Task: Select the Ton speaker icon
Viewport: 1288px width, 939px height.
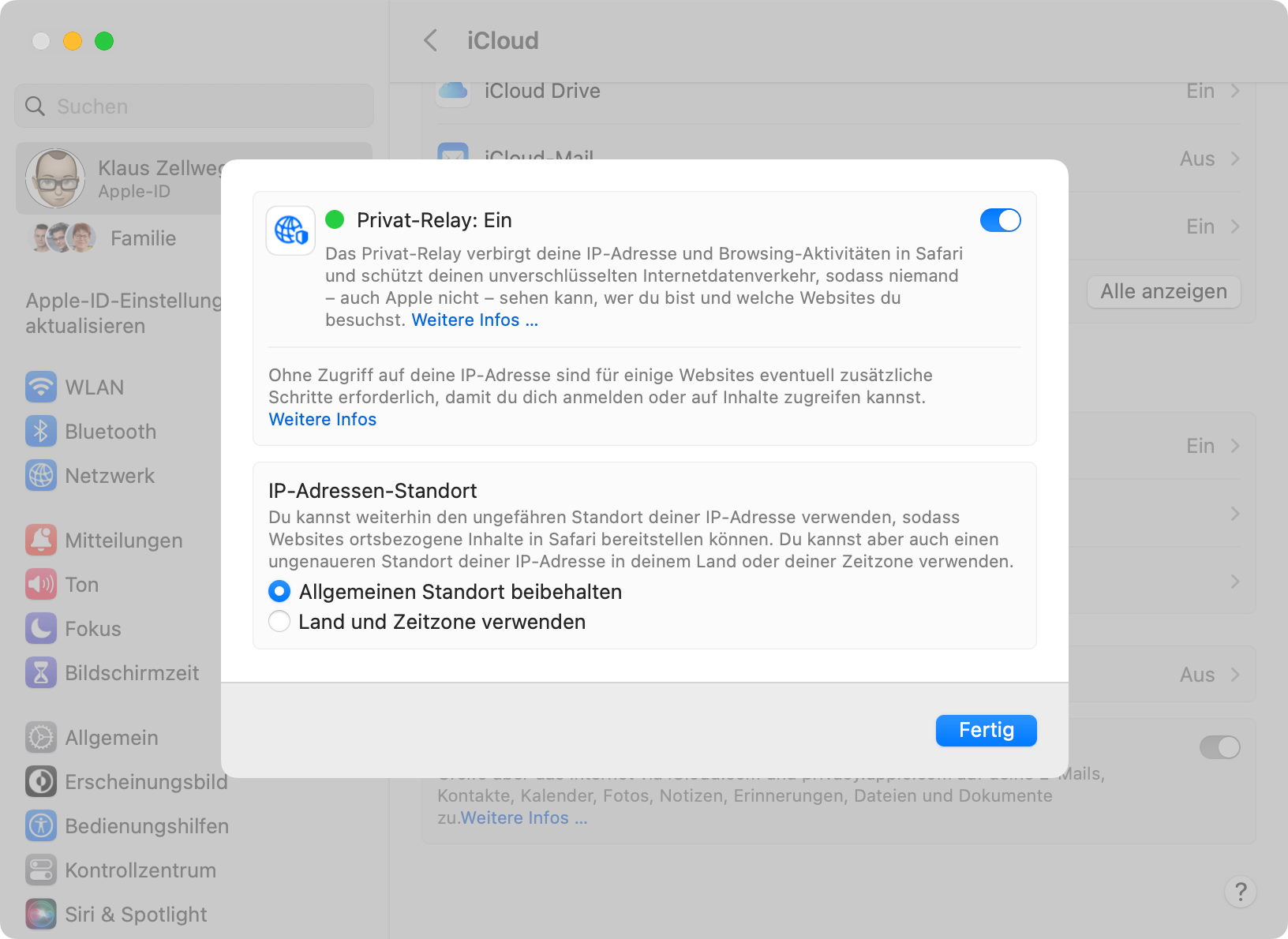Action: [x=41, y=584]
